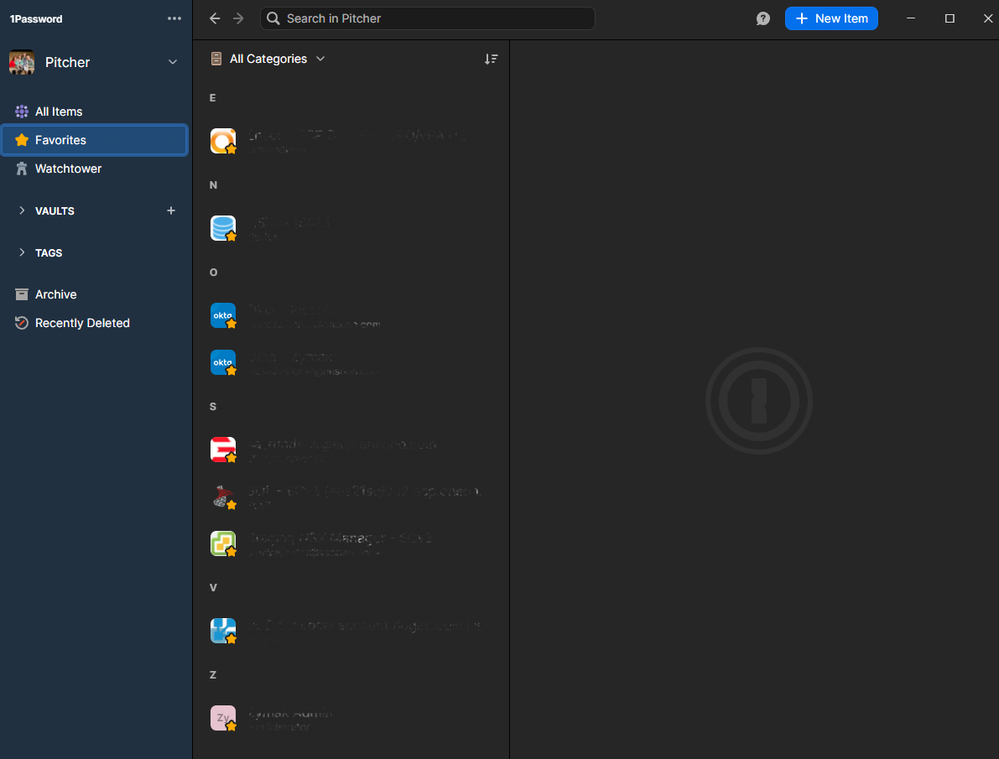Click the New Item button
999x759 pixels.
tap(831, 18)
